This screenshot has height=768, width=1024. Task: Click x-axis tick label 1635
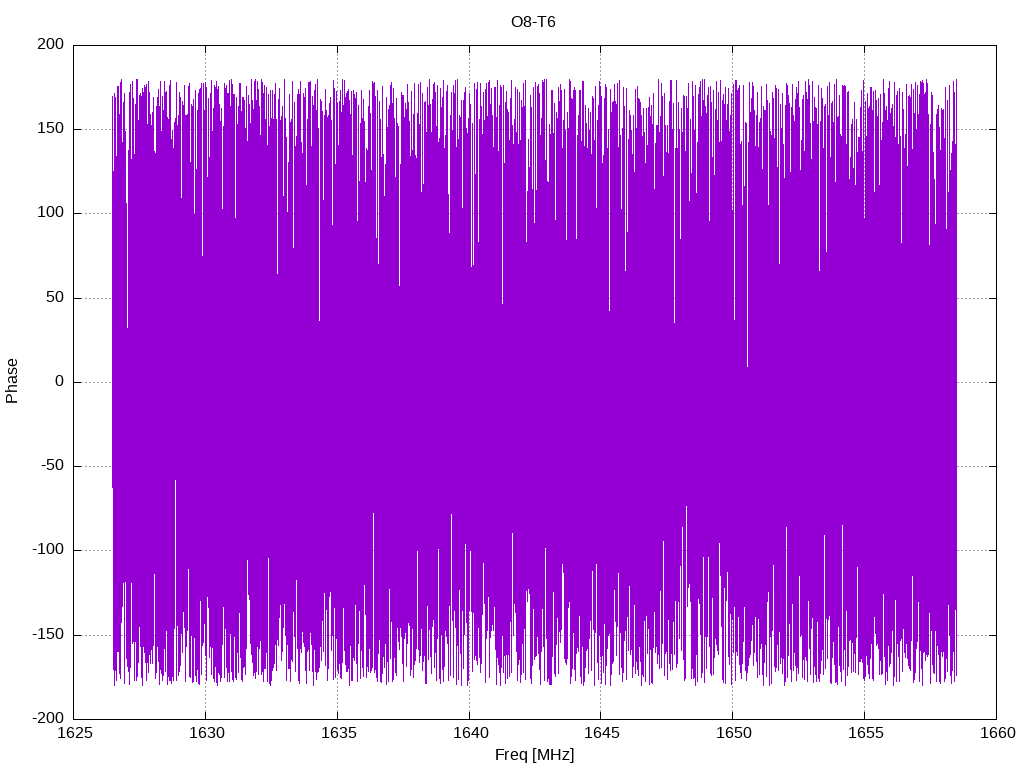pos(338,733)
